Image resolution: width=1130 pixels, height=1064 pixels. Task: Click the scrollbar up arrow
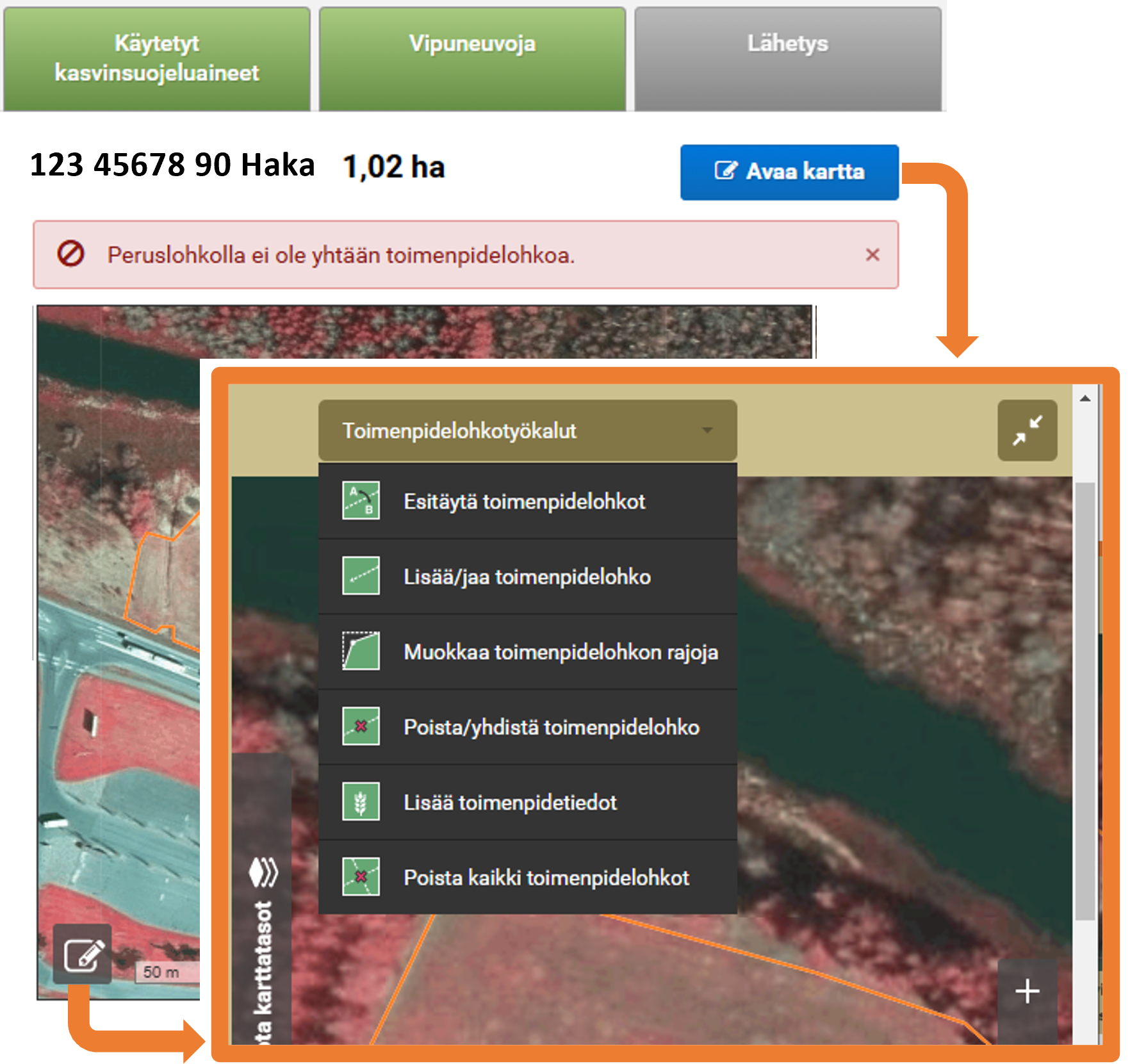[x=1085, y=398]
